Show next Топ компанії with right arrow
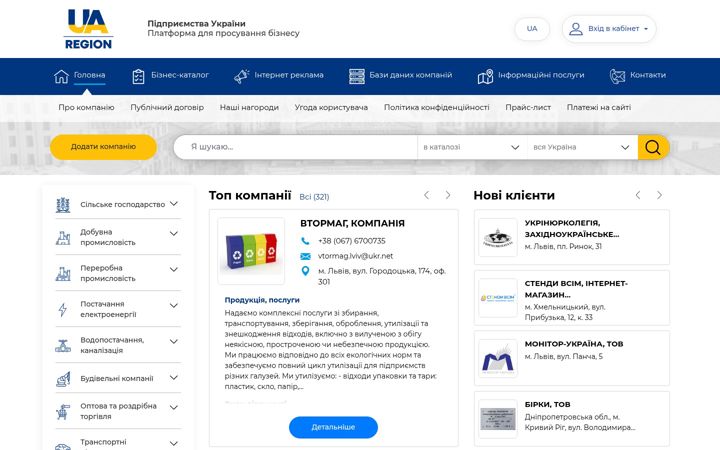This screenshot has height=450, width=720. (x=448, y=196)
